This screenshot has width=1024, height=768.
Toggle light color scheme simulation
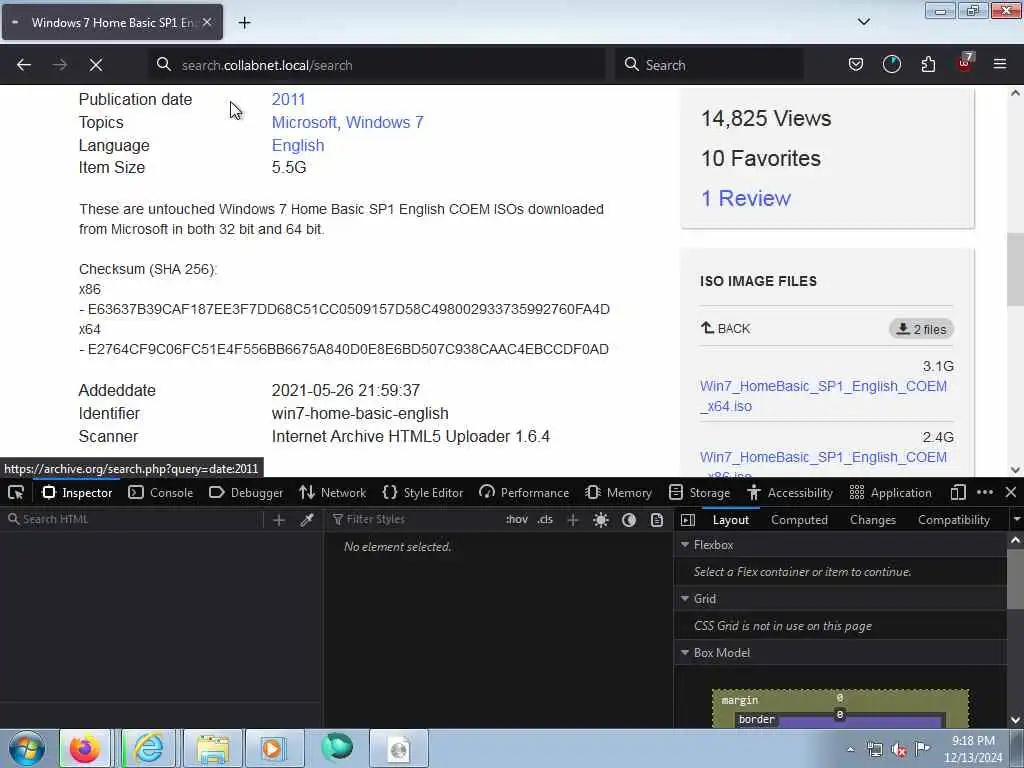[601, 520]
